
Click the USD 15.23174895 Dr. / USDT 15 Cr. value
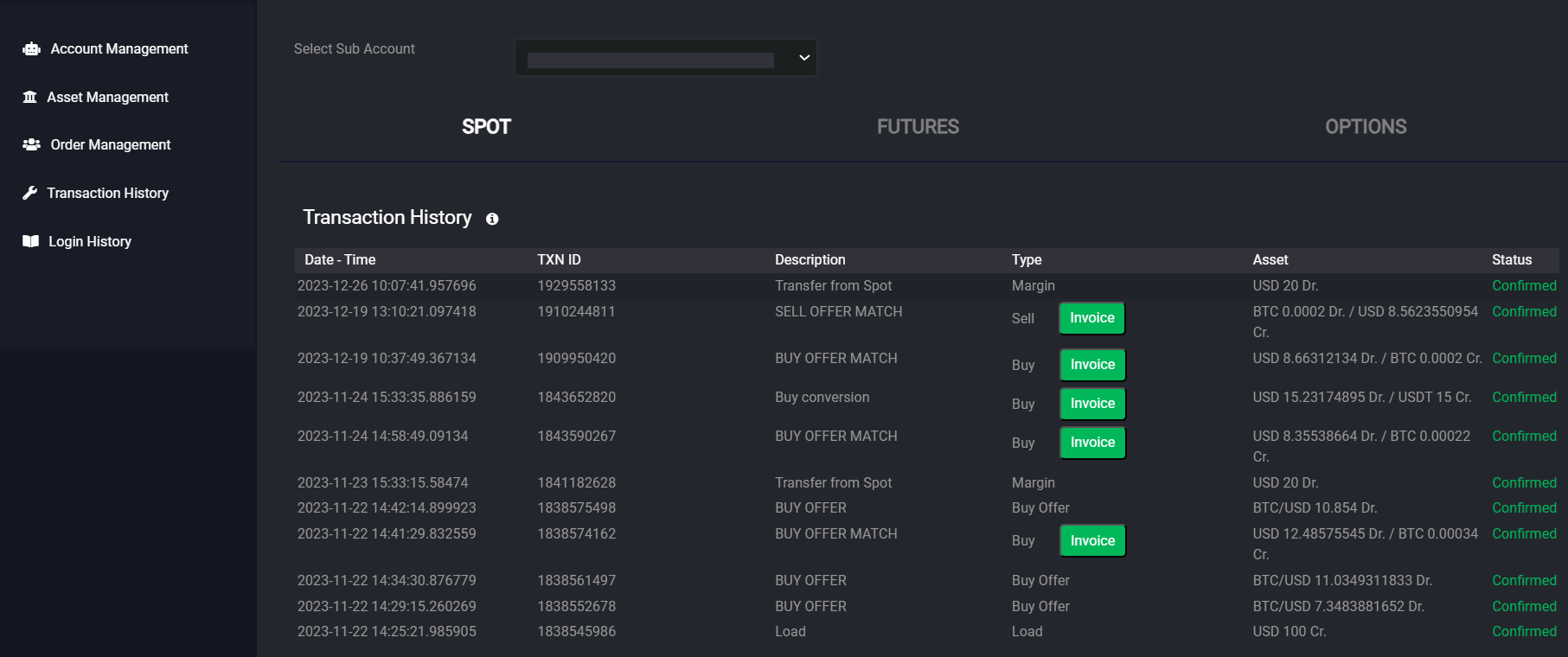1362,397
